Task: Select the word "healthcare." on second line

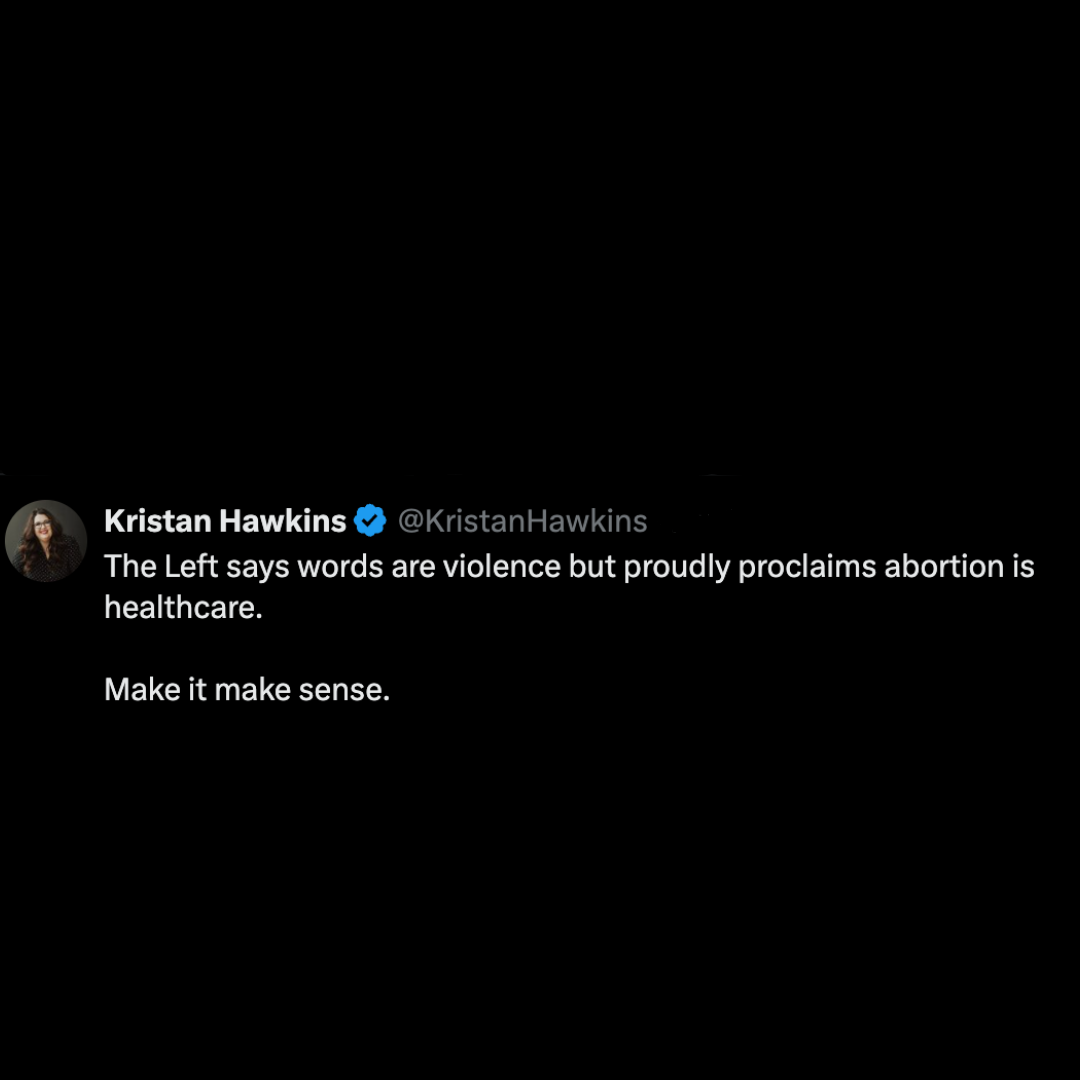Action: (183, 608)
